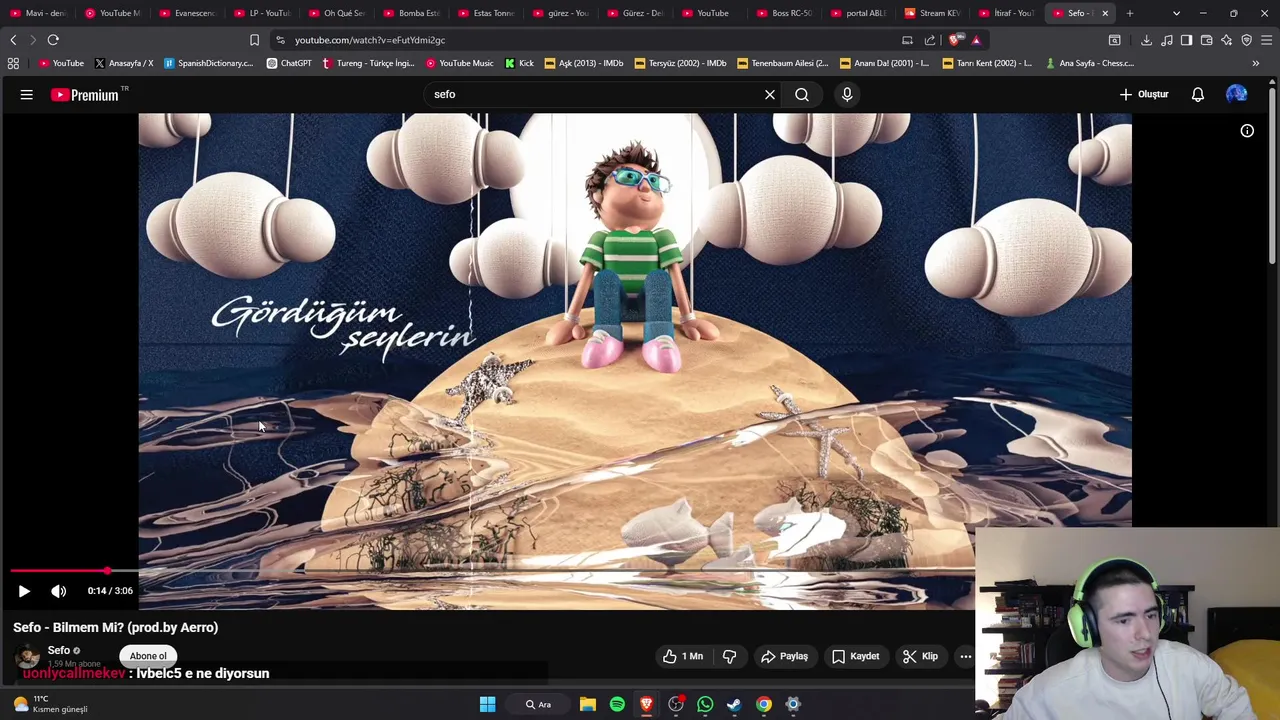The height and width of the screenshot is (720, 1280).
Task: Clear the search box using the X
Action: pyautogui.click(x=770, y=95)
